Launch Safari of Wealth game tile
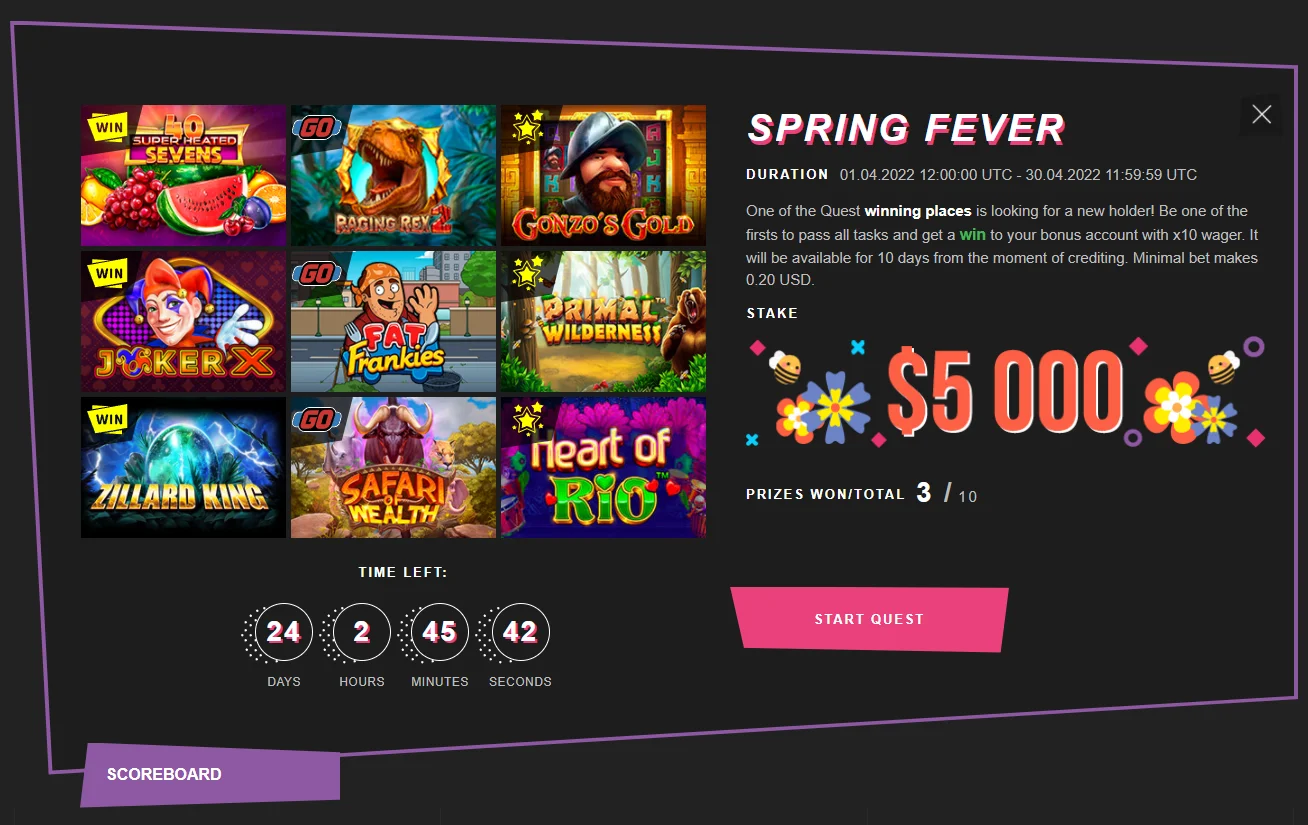Image resolution: width=1308 pixels, height=825 pixels. coord(394,467)
